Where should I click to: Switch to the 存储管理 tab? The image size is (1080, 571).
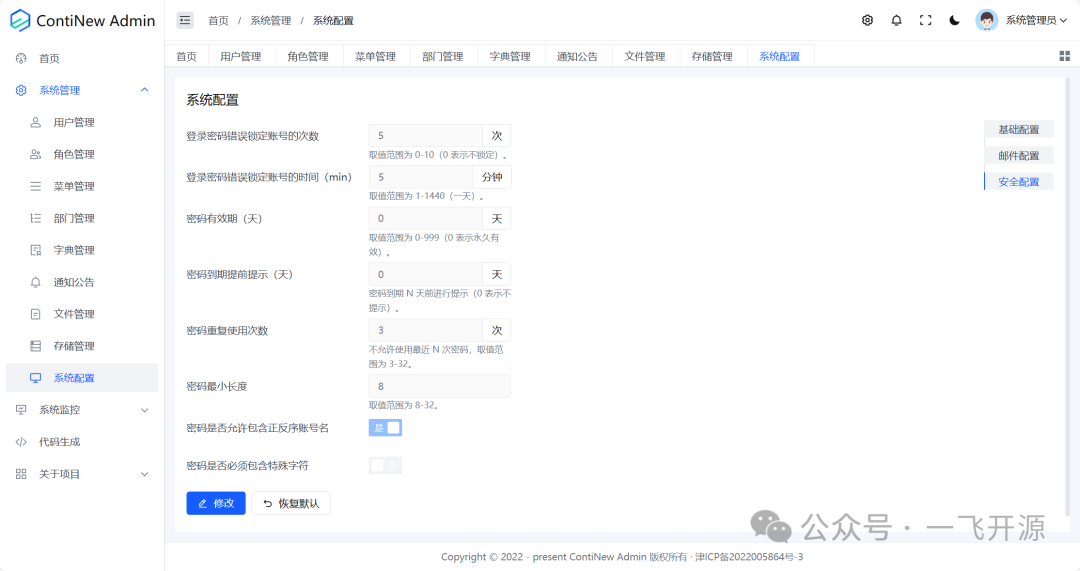(712, 56)
